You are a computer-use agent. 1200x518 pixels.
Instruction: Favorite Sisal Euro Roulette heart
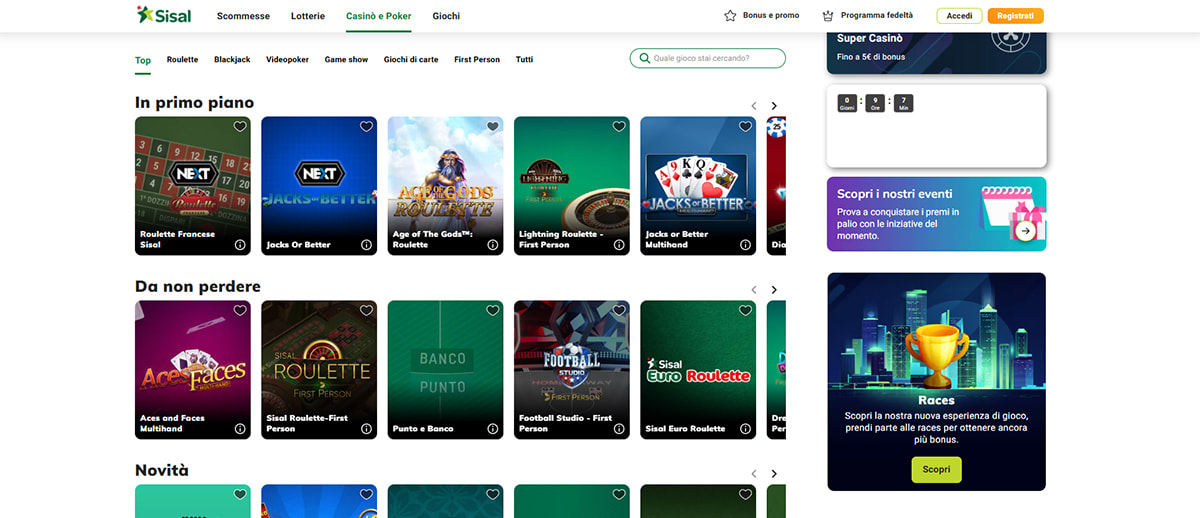pos(745,311)
